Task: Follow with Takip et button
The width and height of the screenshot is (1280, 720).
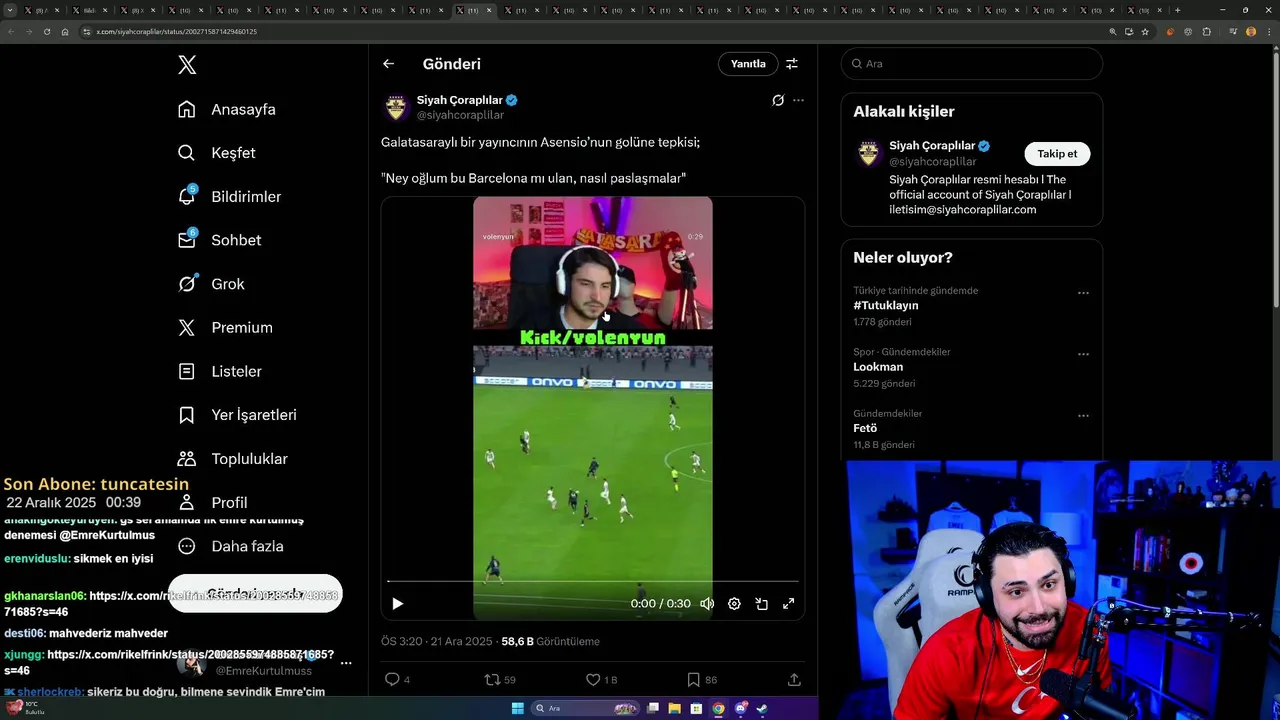Action: (x=1057, y=154)
